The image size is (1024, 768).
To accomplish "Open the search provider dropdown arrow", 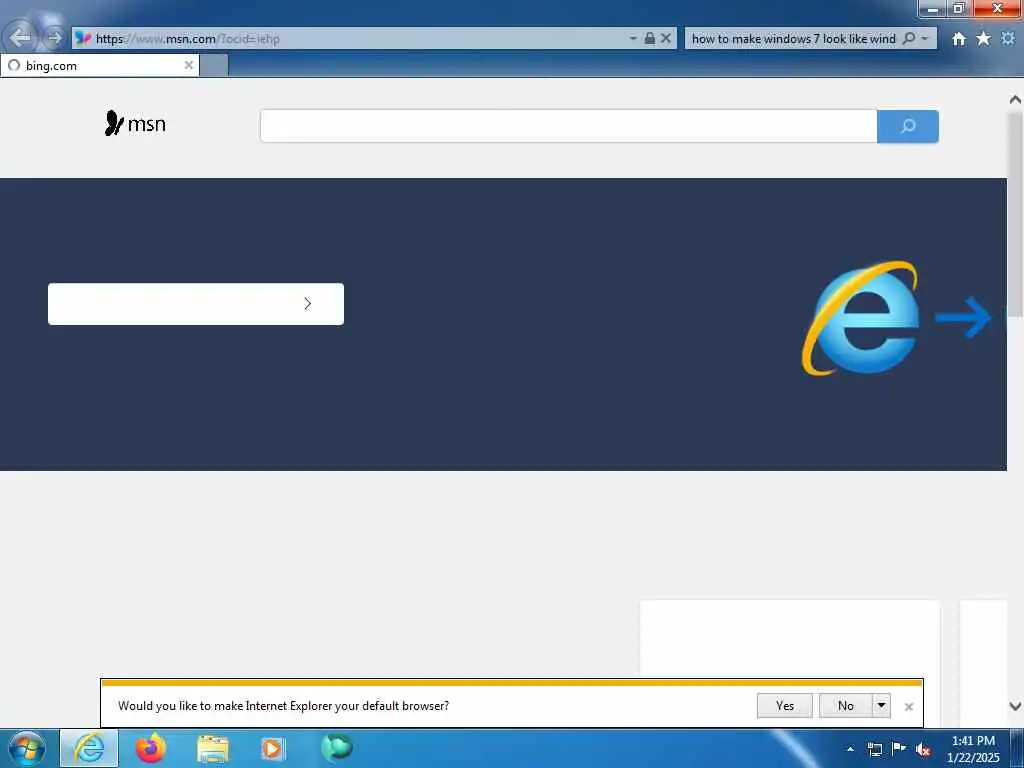I will click(925, 39).
